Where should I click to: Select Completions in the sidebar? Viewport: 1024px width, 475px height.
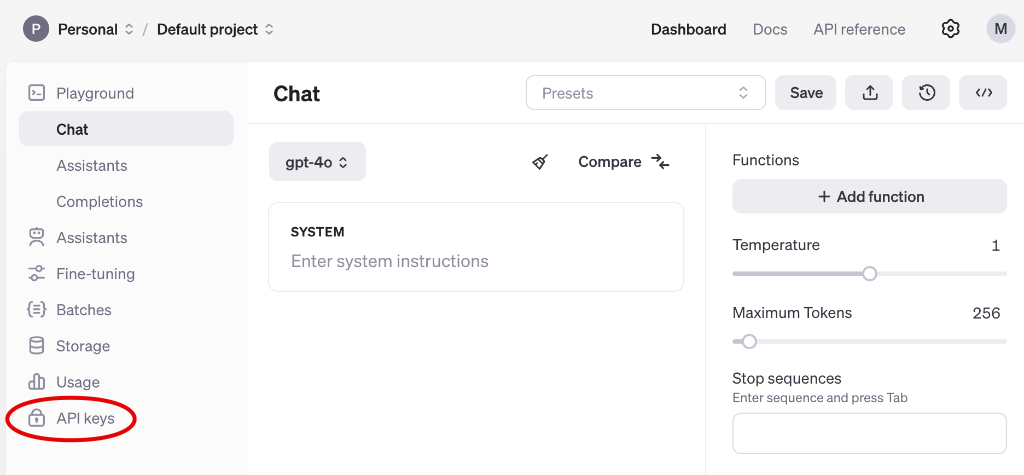point(99,201)
